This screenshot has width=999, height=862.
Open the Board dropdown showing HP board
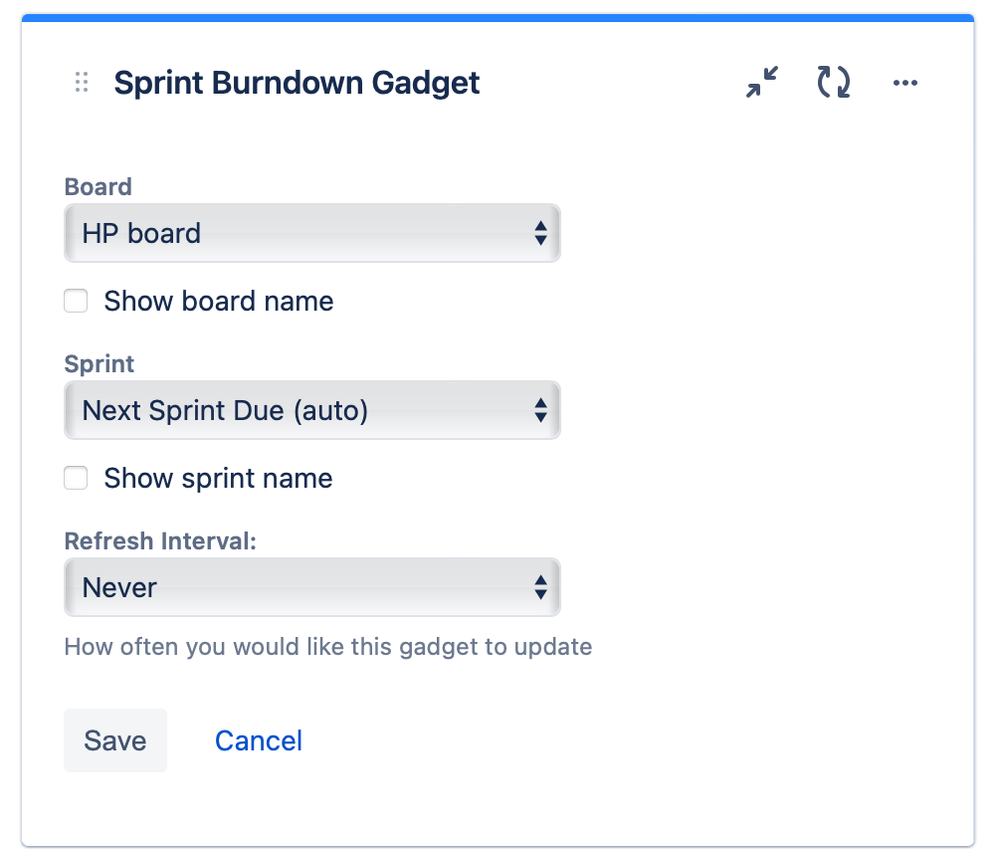click(x=312, y=233)
